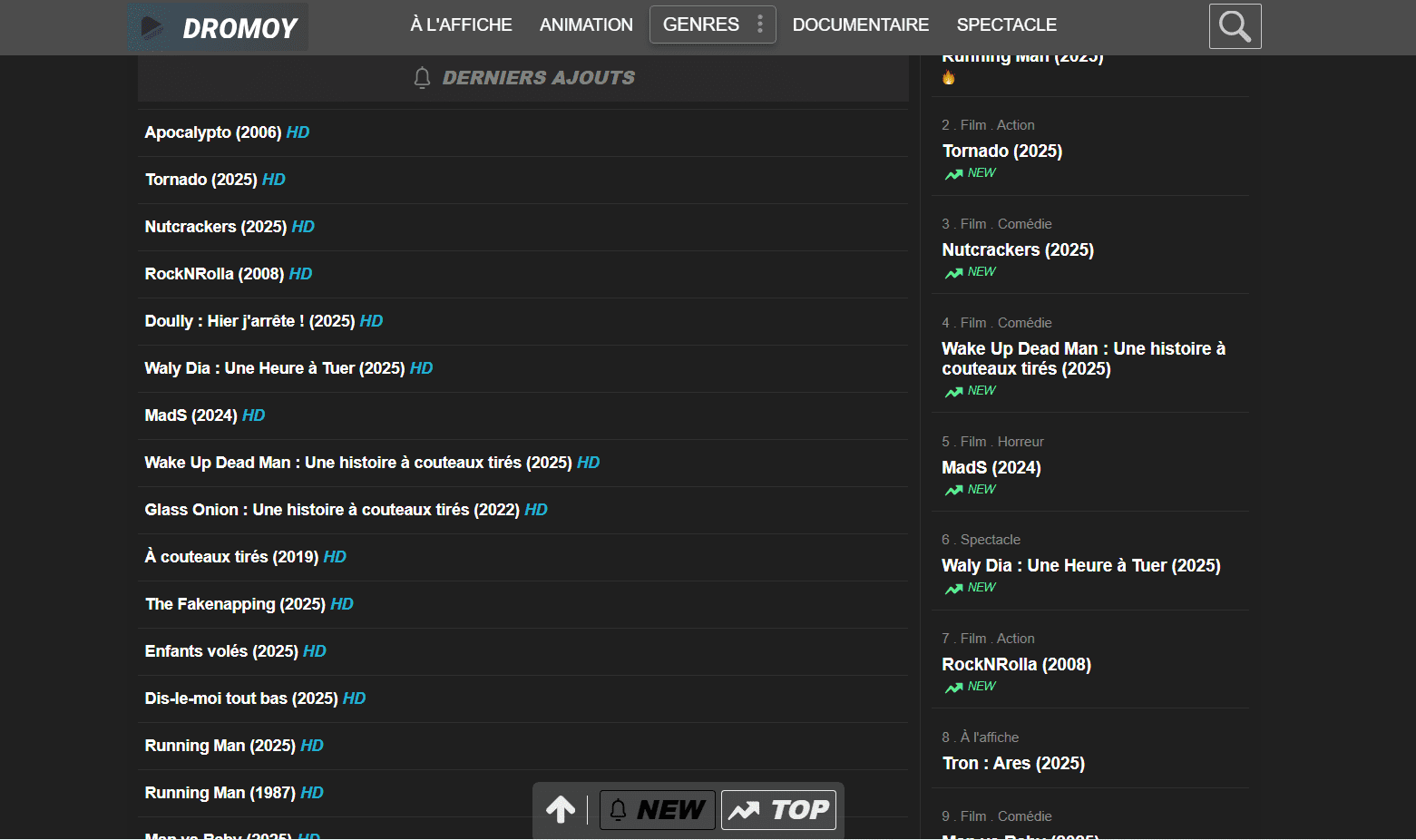
Task: Click the scroll-to-top arrow icon
Action: coord(561,809)
